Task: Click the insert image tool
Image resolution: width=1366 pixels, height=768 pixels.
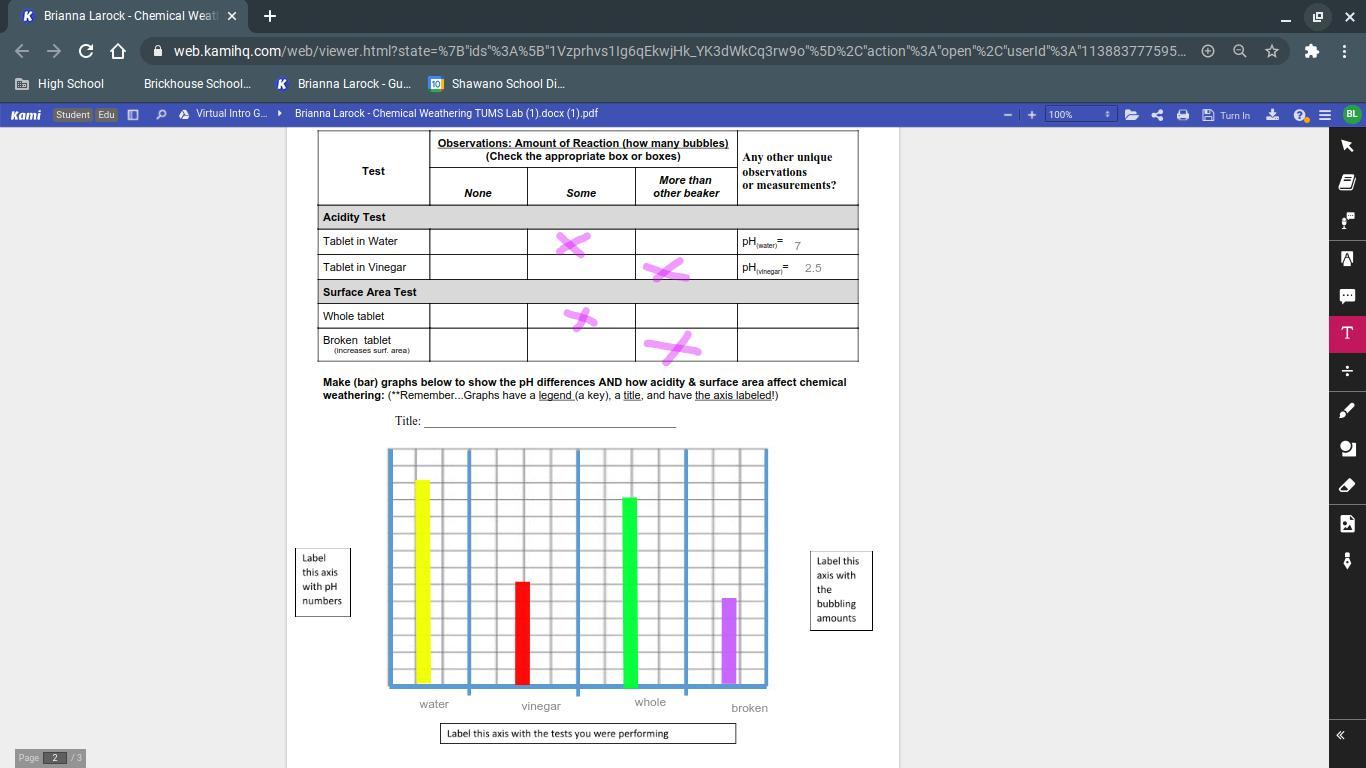Action: point(1347,524)
